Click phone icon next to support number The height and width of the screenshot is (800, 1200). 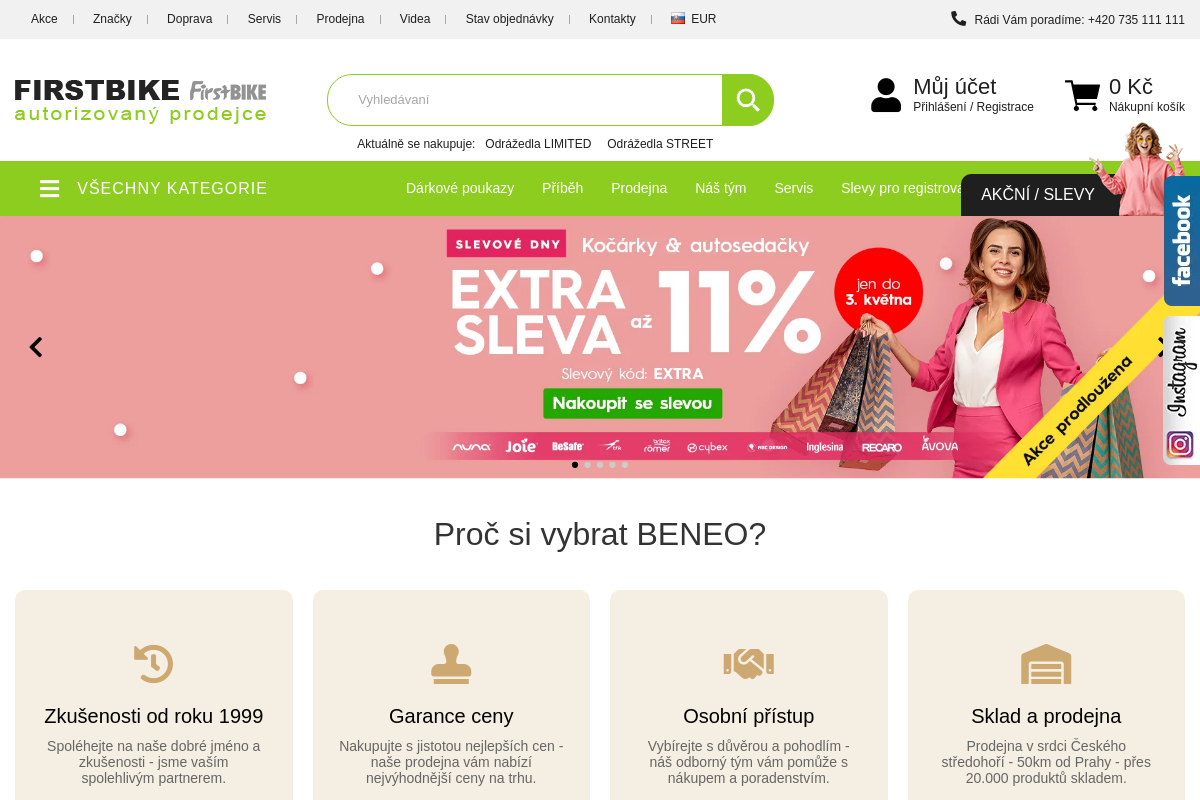958,18
